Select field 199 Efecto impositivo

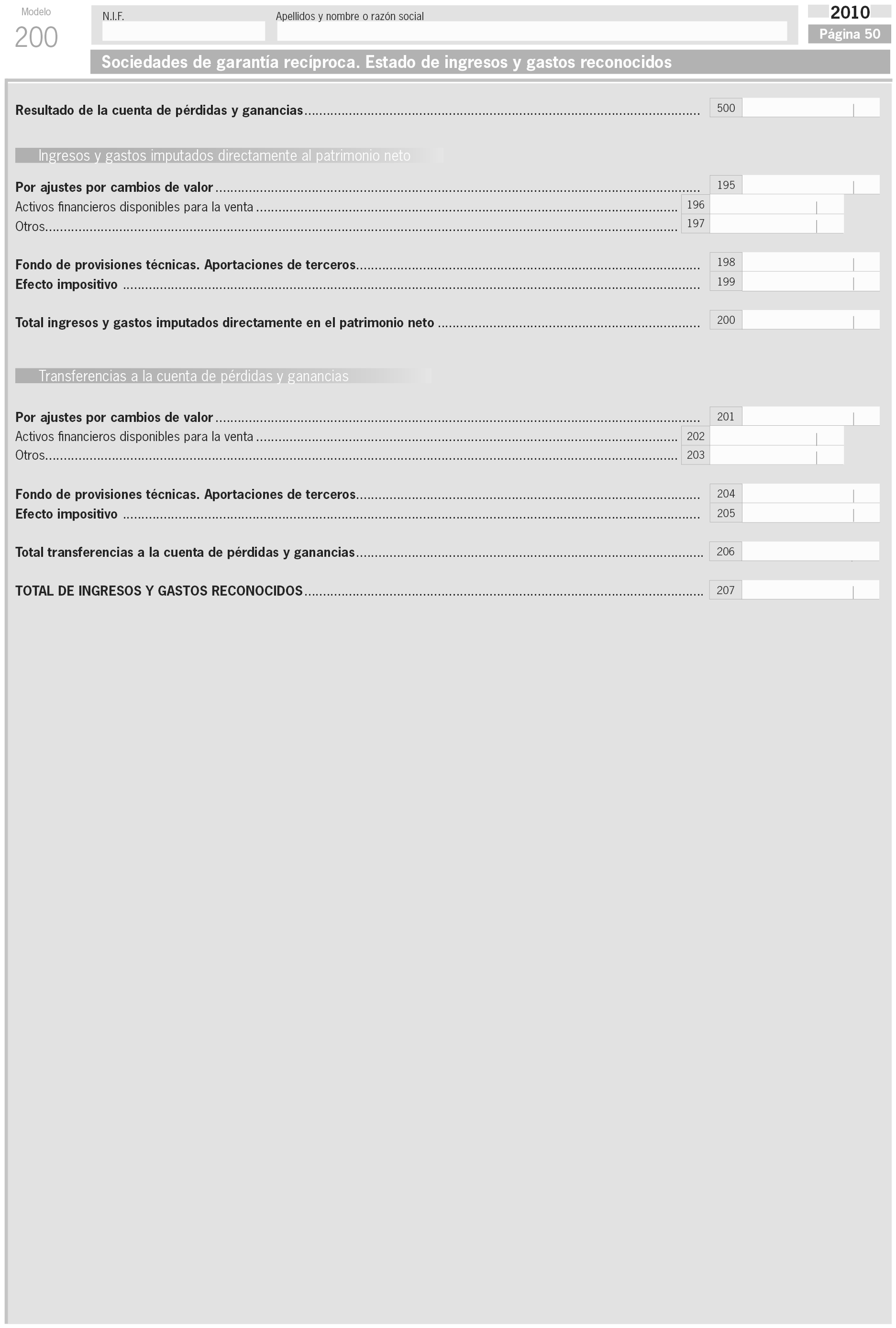[810, 282]
